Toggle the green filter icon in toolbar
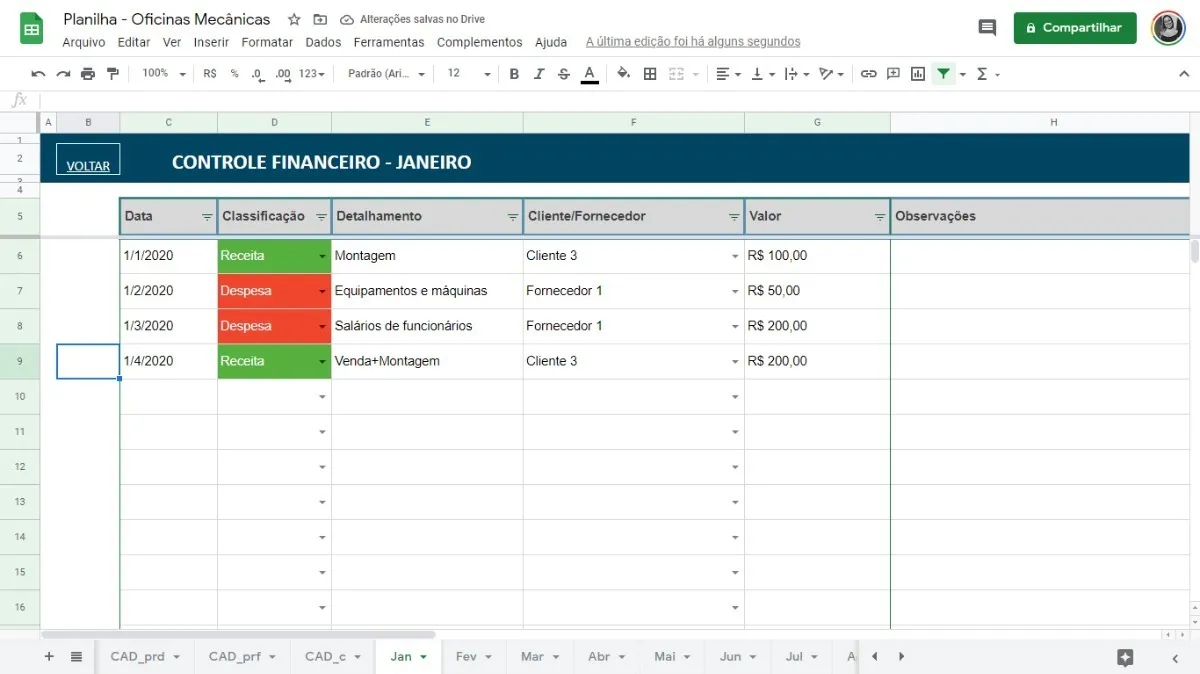Viewport: 1200px width, 674px height. point(943,74)
